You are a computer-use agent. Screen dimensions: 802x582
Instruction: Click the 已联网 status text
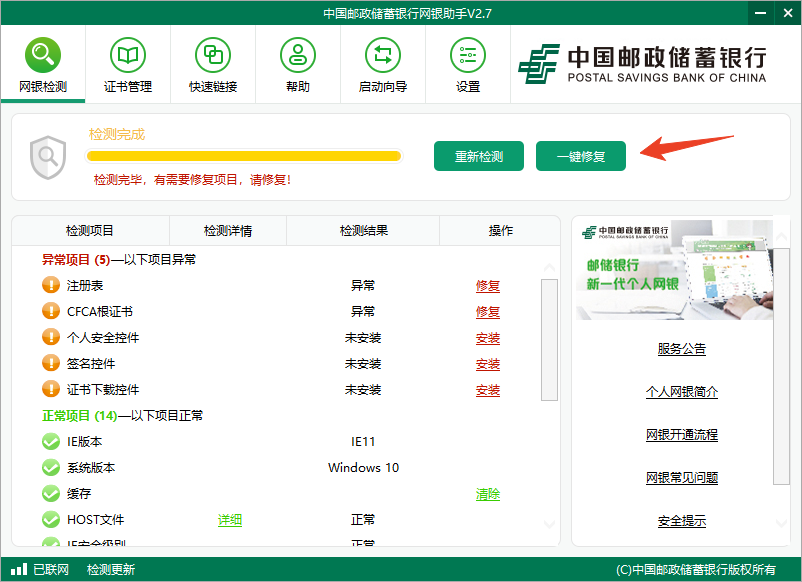[x=51, y=569]
